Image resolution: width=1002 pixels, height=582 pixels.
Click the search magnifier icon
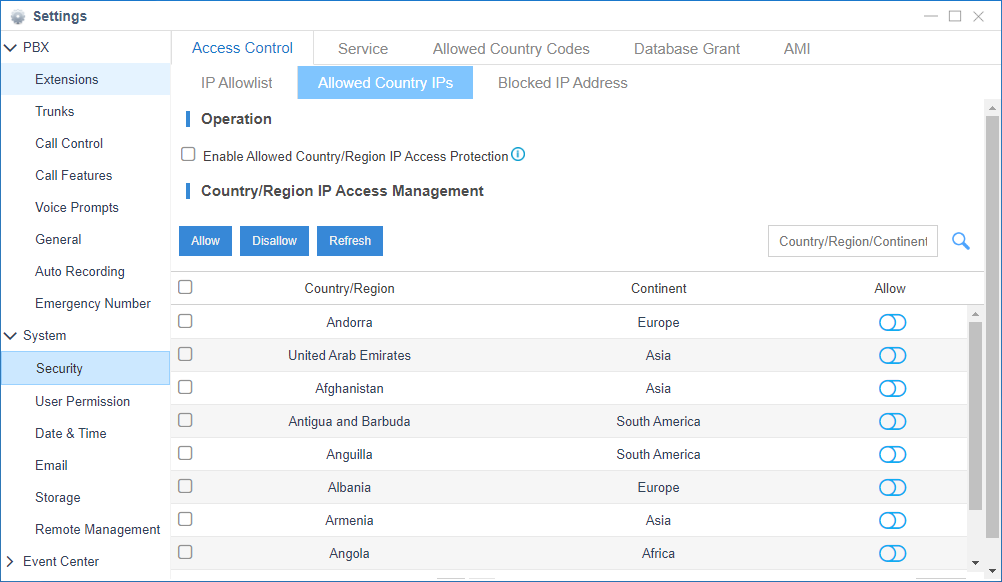(960, 241)
